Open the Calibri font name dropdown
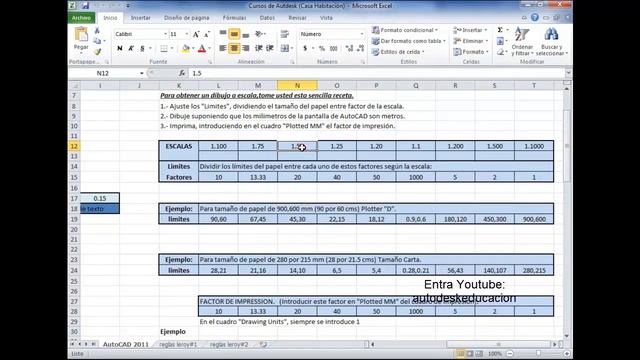The width and height of the screenshot is (640, 360). click(165, 34)
